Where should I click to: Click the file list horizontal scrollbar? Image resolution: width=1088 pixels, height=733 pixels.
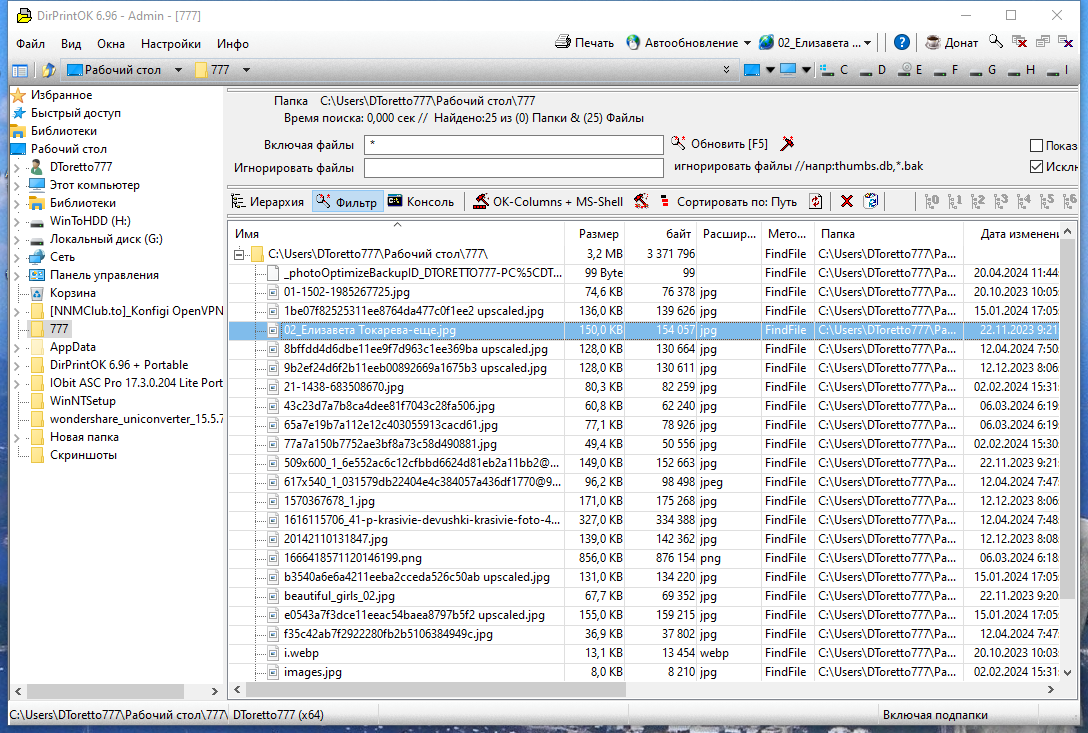pyautogui.click(x=436, y=689)
